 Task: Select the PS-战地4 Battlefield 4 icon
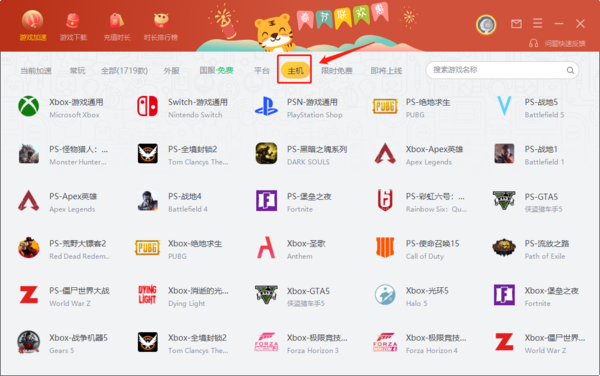[147, 200]
